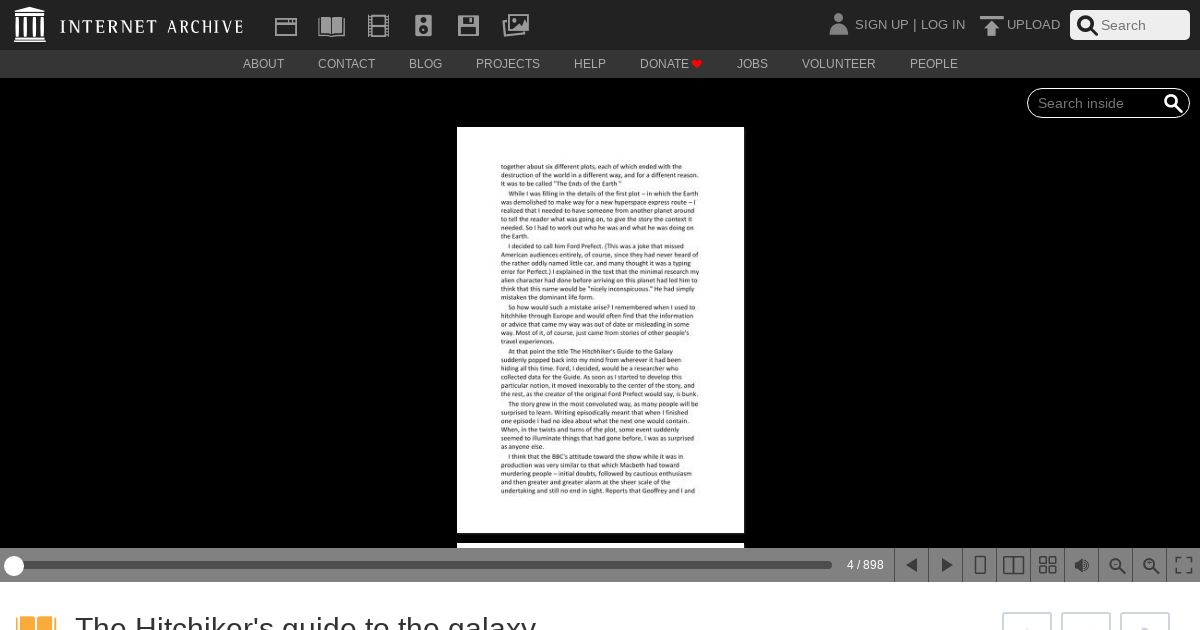Open the Images icon
This screenshot has width=1200, height=630.
click(515, 25)
